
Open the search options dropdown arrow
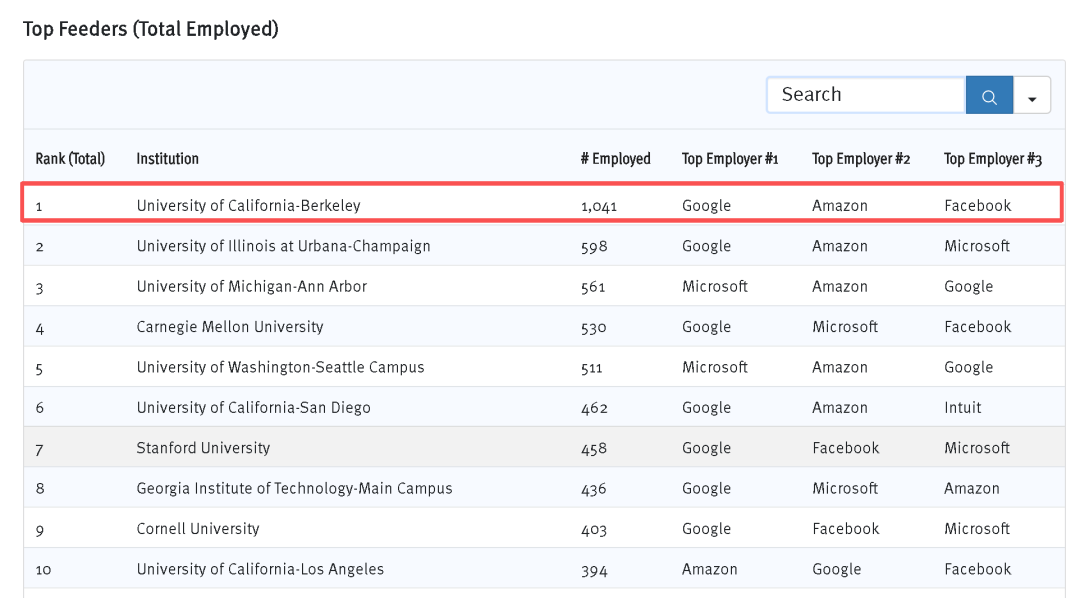click(x=1031, y=95)
